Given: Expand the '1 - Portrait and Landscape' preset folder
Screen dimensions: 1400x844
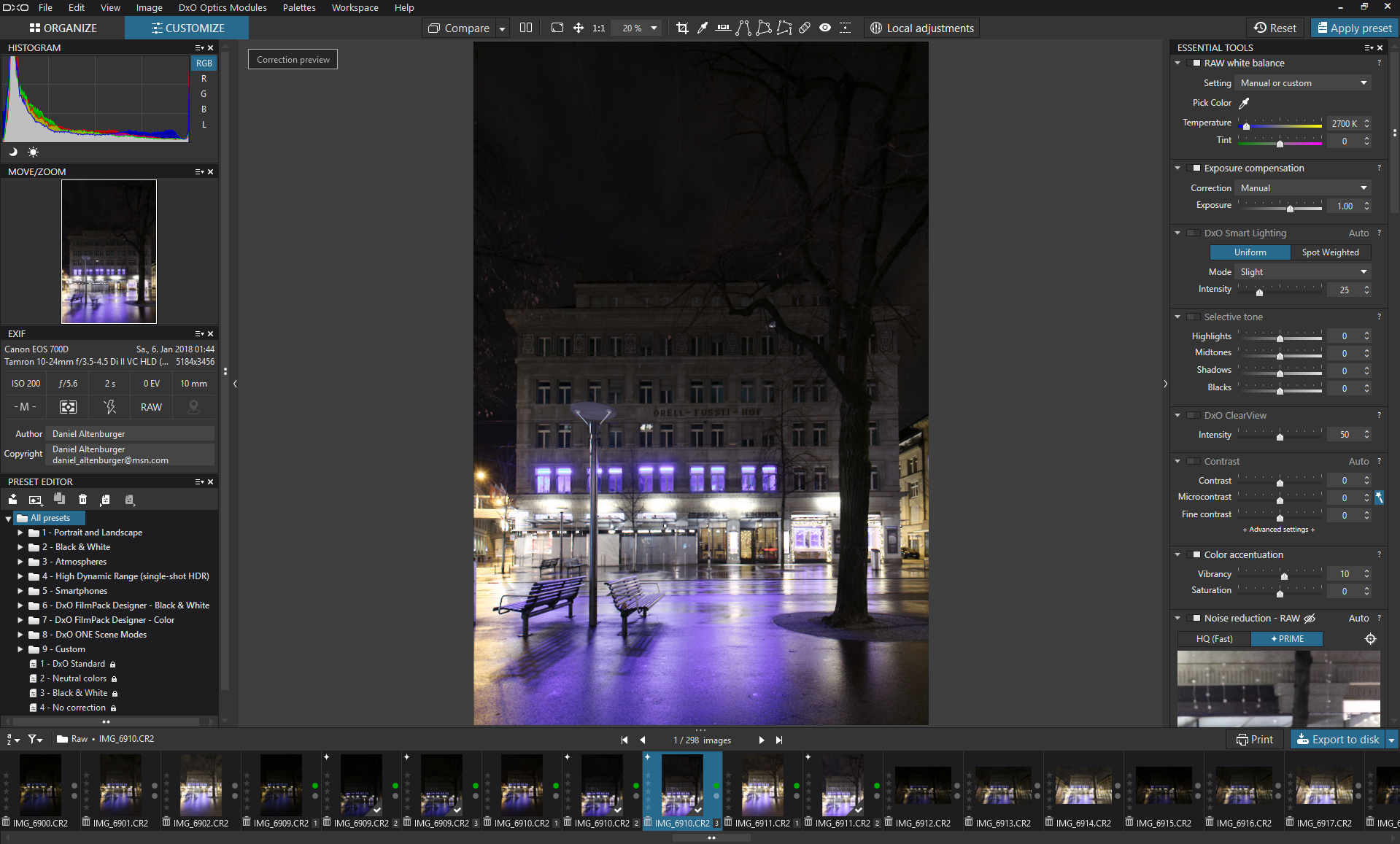Looking at the screenshot, I should (x=20, y=533).
